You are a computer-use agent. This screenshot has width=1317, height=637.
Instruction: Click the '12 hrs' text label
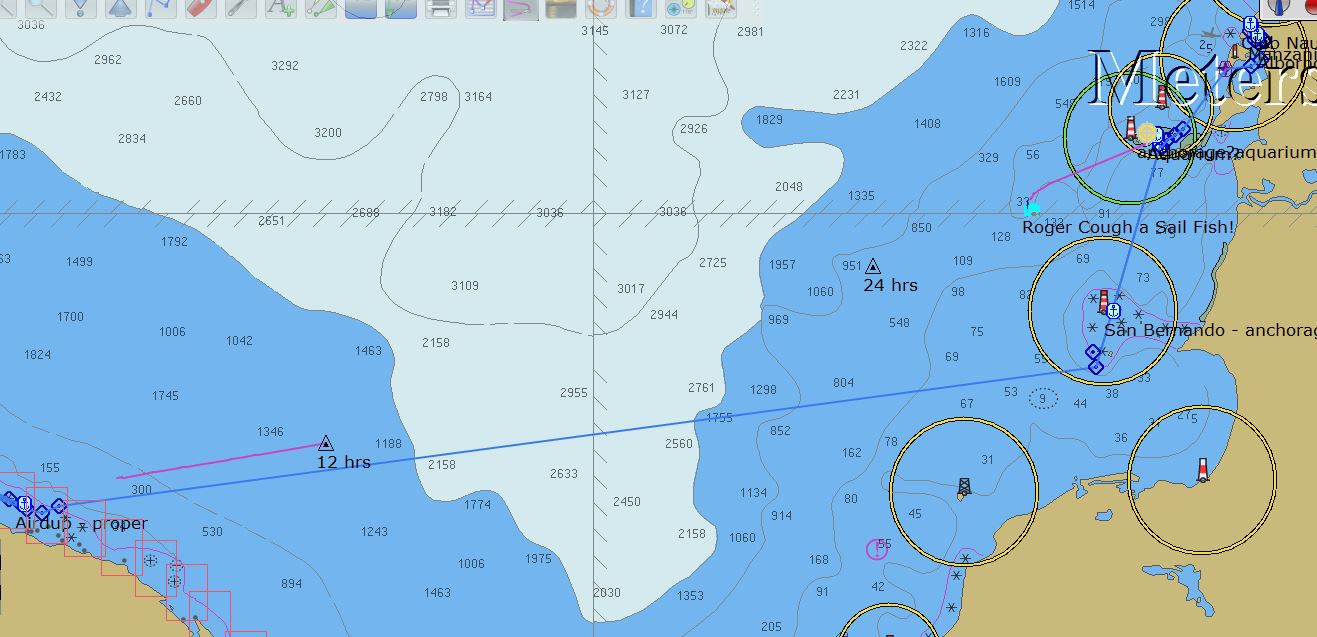pyautogui.click(x=343, y=462)
